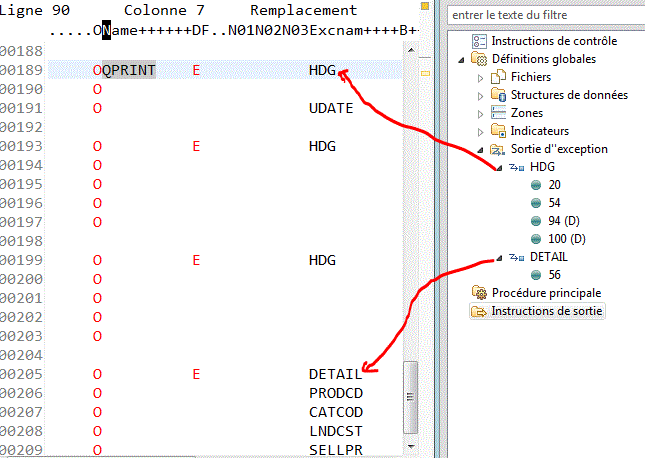645x458 pixels.
Task: Click the editor scrollbar down arrow
Action: pyautogui.click(x=411, y=446)
